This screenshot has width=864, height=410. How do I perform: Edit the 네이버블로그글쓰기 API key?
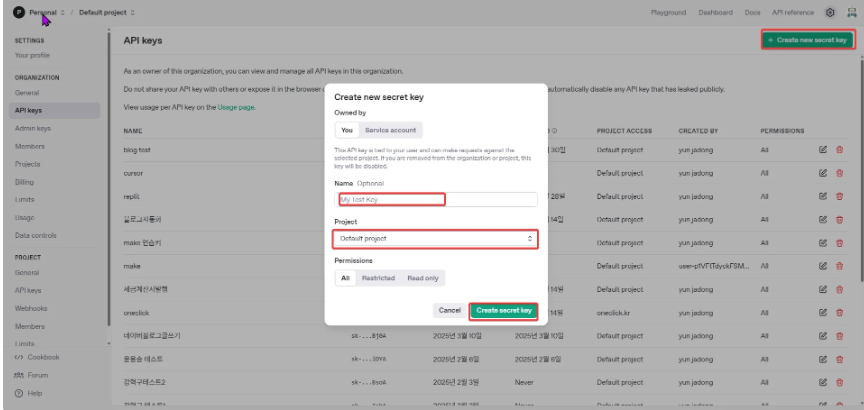point(823,336)
